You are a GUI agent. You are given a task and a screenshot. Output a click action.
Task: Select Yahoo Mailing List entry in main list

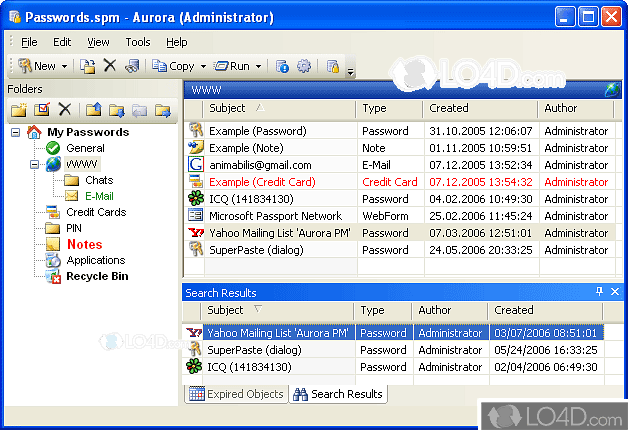point(399,233)
